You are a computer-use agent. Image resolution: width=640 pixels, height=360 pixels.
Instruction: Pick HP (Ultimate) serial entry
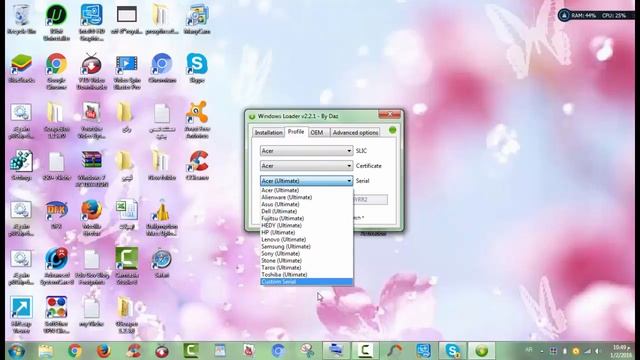307,232
